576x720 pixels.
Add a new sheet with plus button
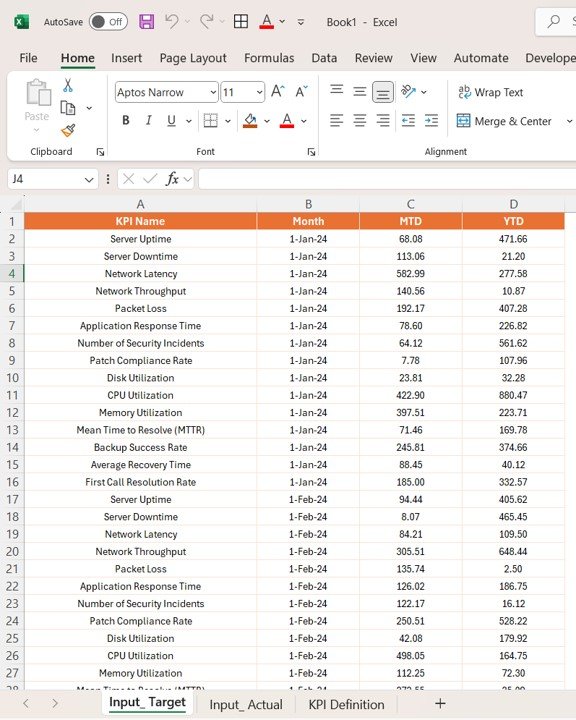point(440,703)
